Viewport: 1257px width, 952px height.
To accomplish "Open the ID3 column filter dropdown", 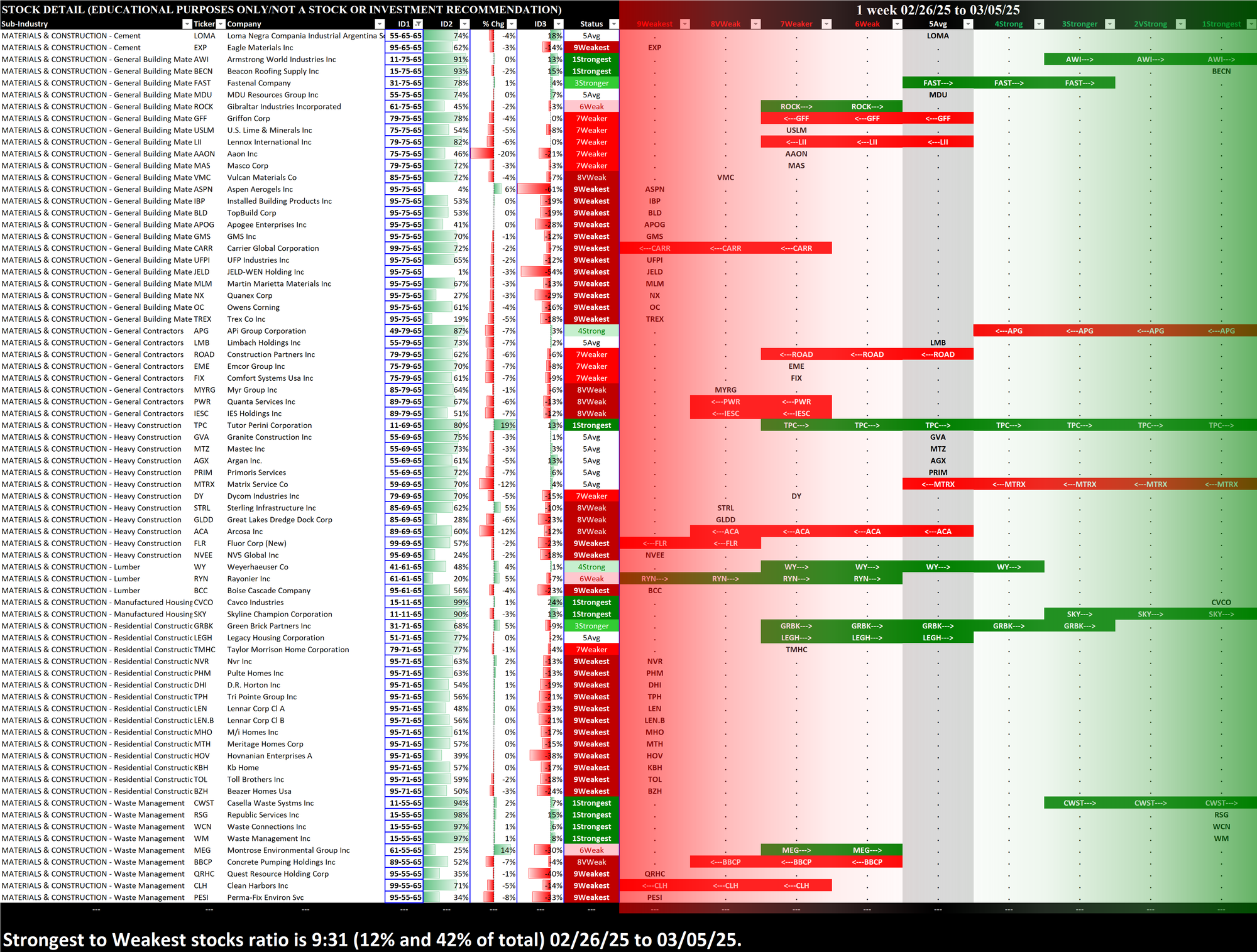I will point(559,24).
